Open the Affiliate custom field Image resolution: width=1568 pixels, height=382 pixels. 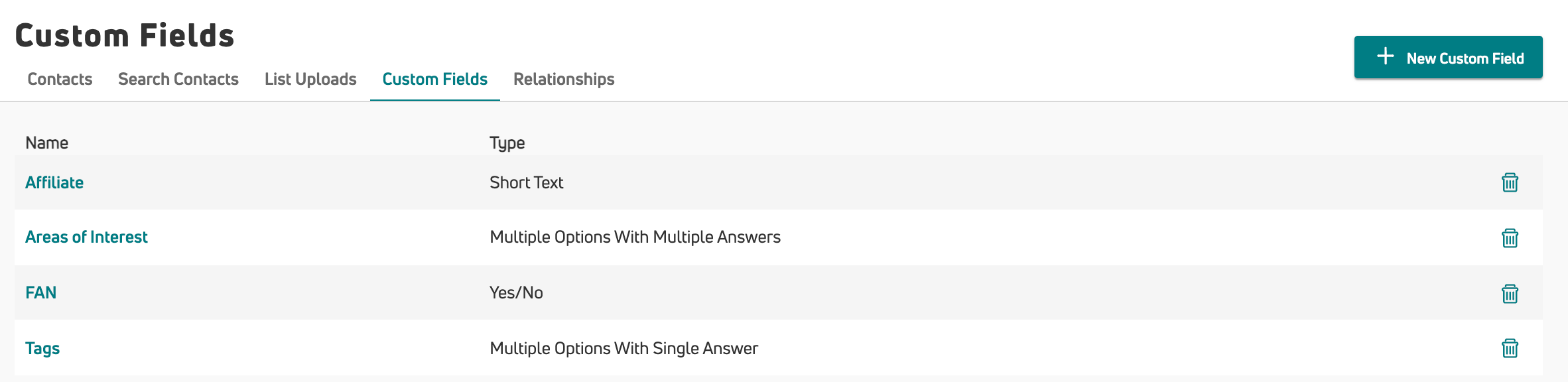point(54,182)
